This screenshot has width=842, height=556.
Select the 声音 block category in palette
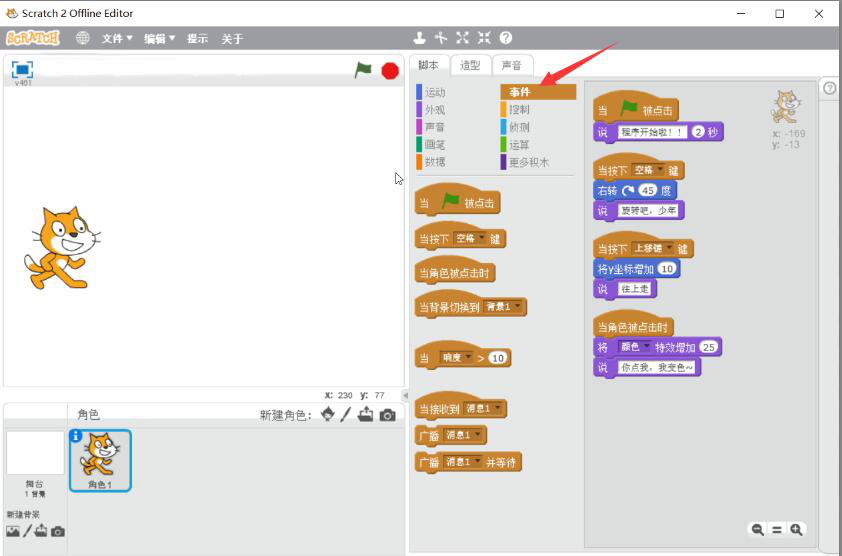[431, 127]
